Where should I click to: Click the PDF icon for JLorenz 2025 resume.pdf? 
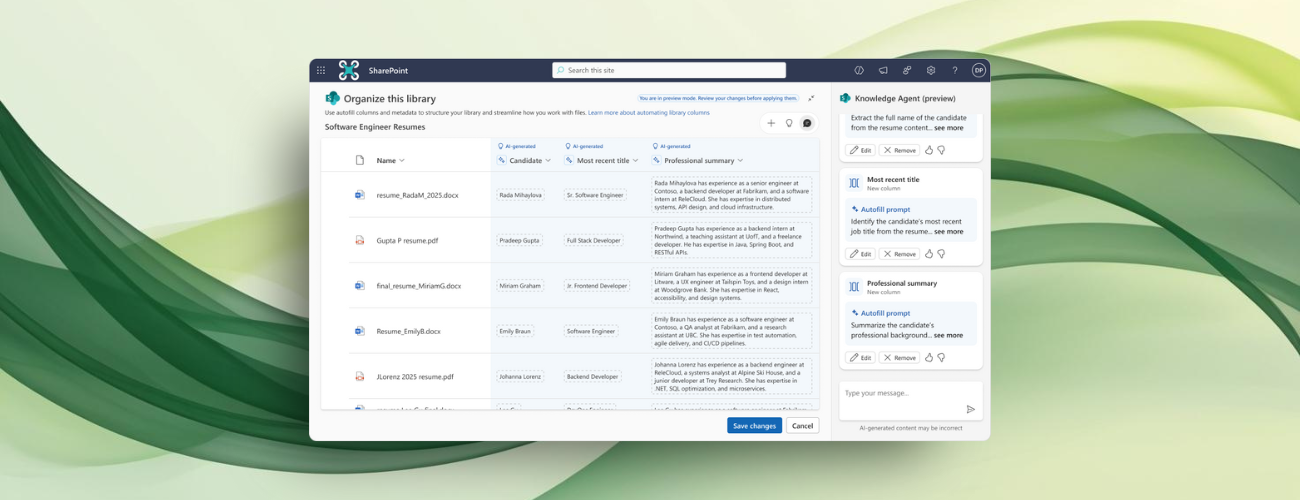click(x=359, y=376)
